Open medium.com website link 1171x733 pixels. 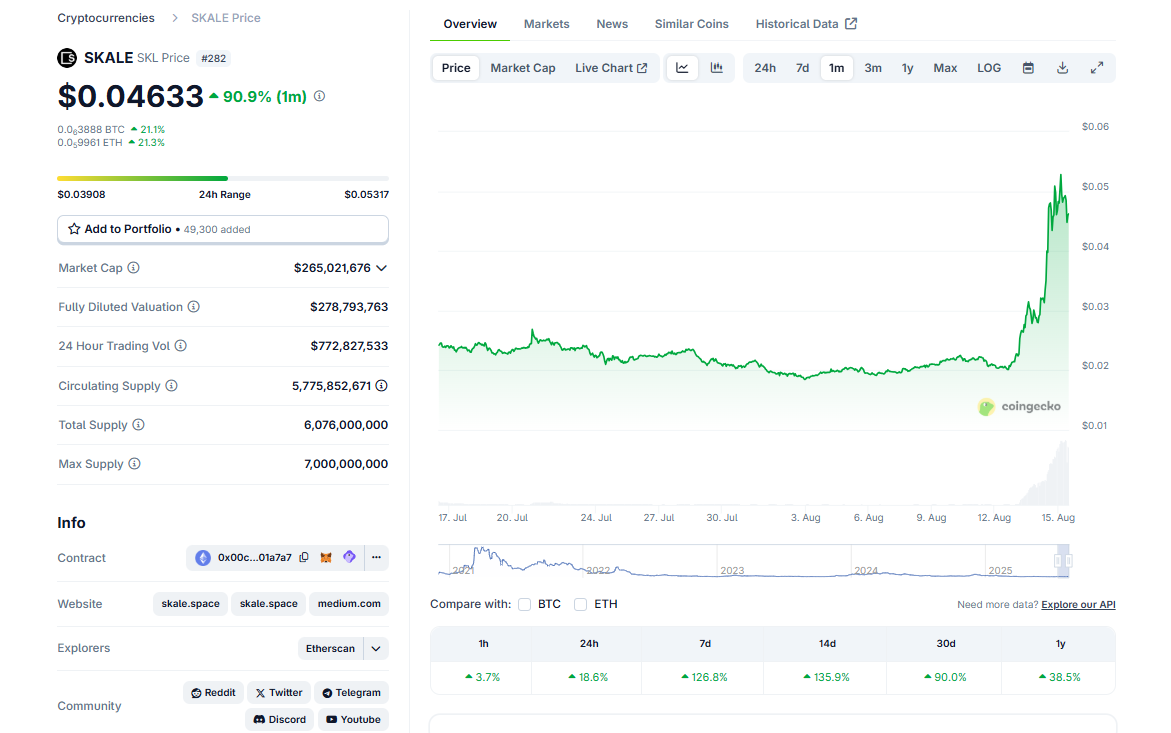pyautogui.click(x=349, y=604)
